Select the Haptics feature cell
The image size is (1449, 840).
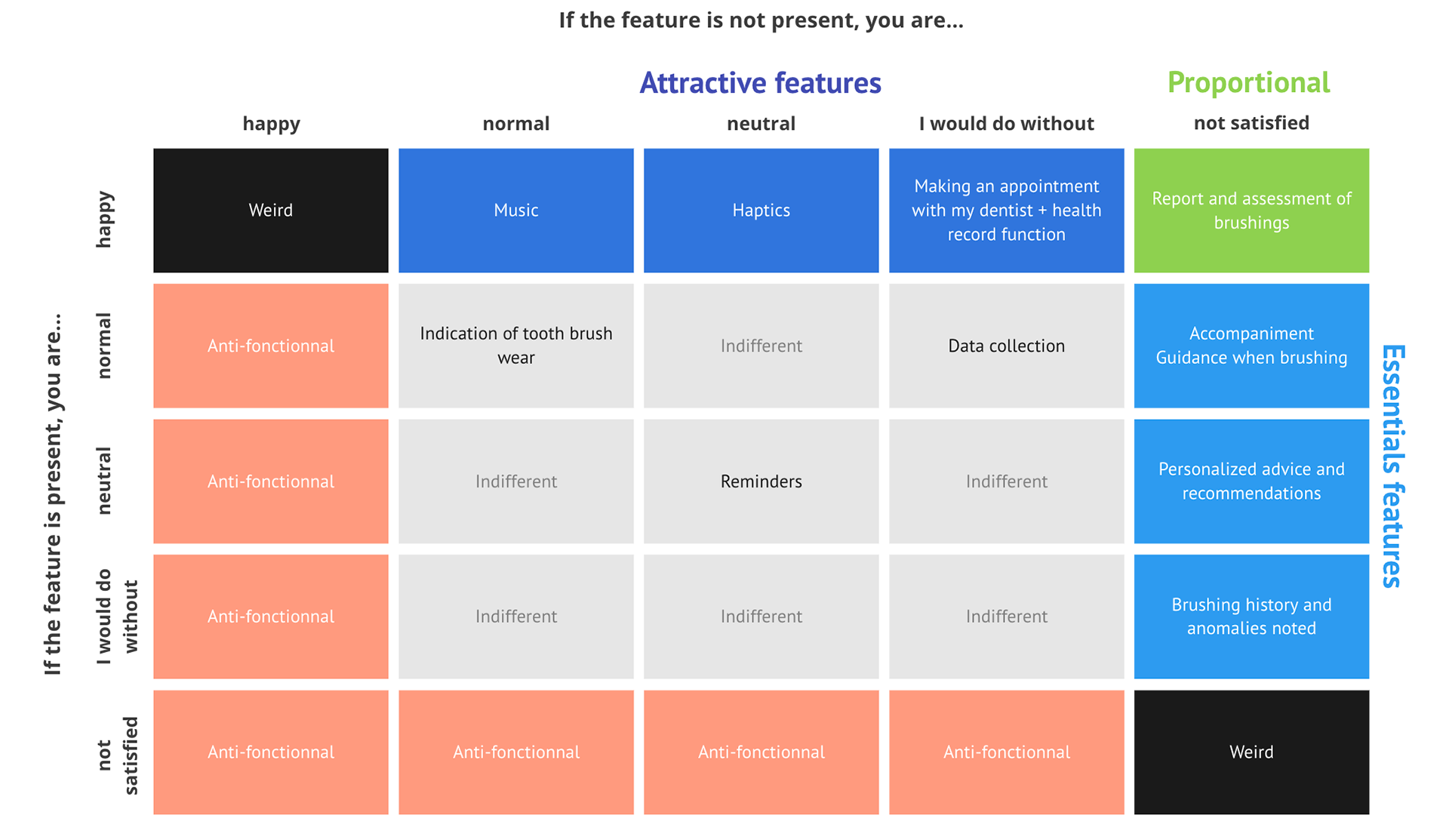pyautogui.click(x=761, y=210)
